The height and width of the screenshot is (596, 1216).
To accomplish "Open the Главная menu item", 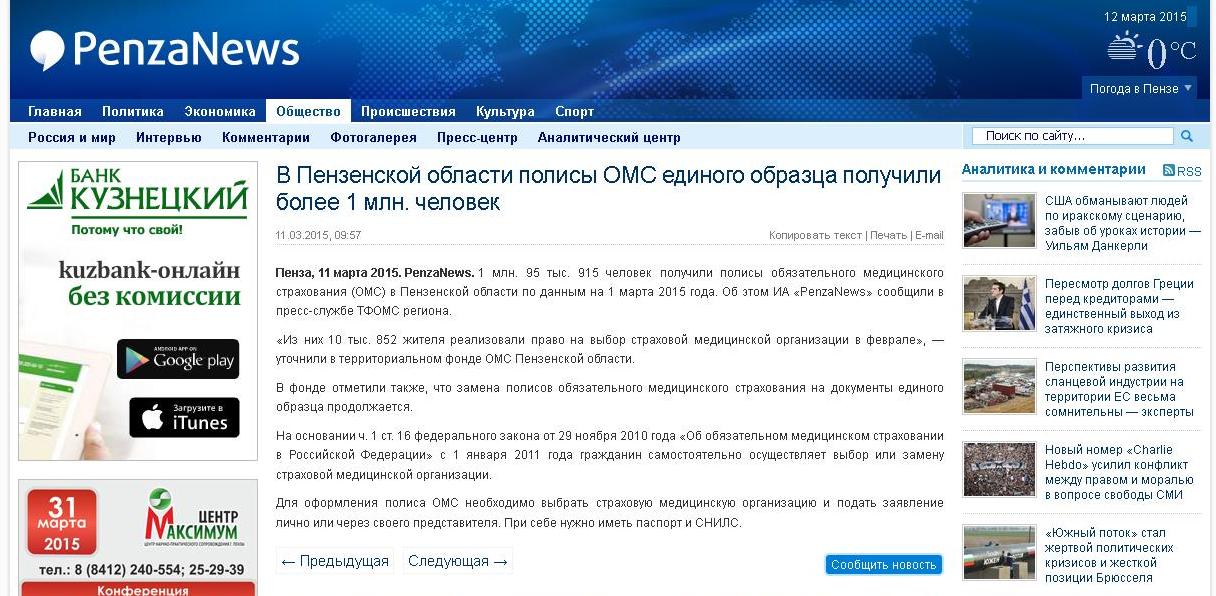I will point(55,111).
